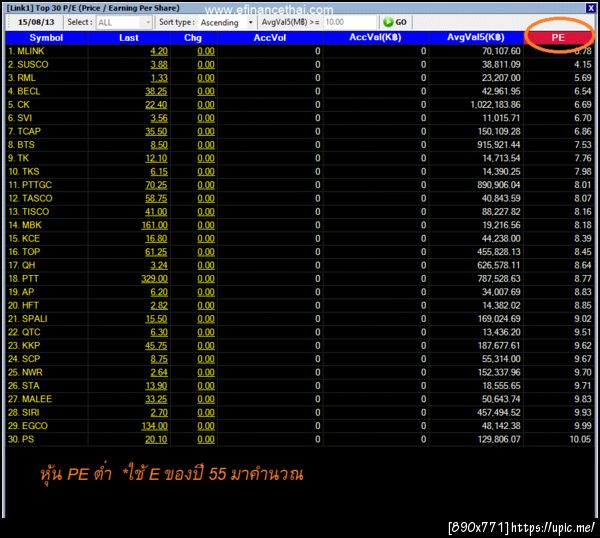Select the SIRI symbol
This screenshot has width=600, height=538.
tap(31, 413)
